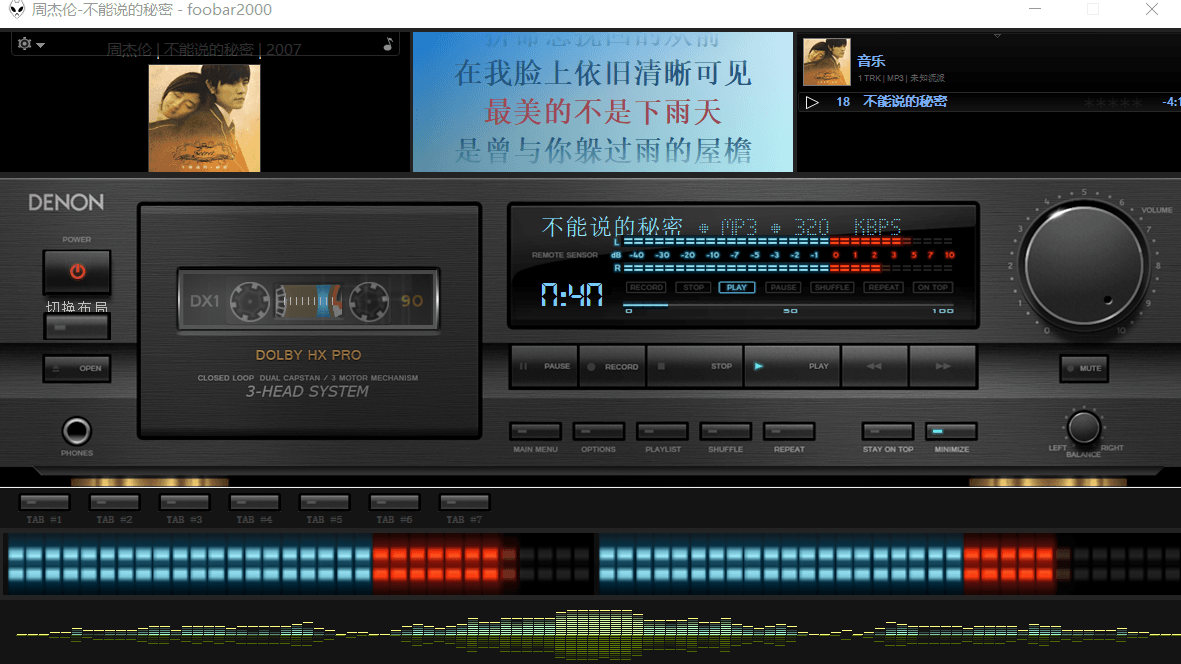Viewport: 1181px width, 664px height.
Task: Toggle the SHUFFLE button
Action: pos(725,431)
